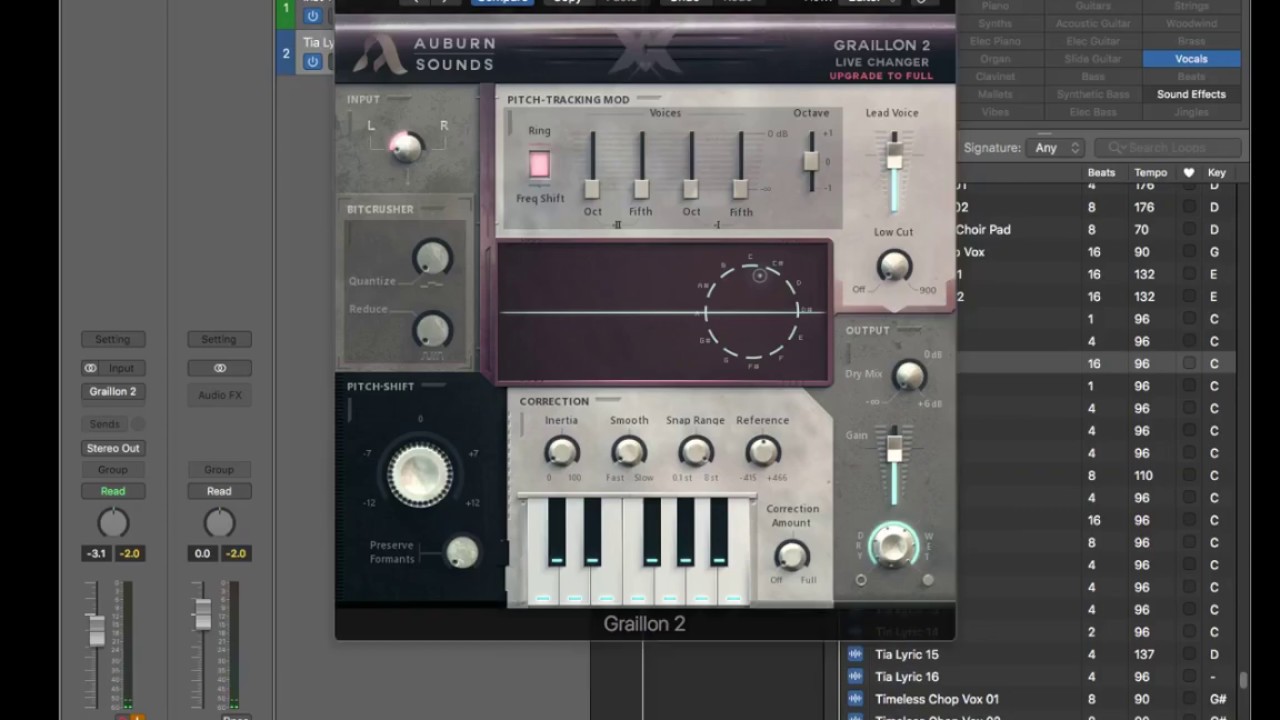The width and height of the screenshot is (1280, 720).
Task: Click the Smooth correction knob
Action: (628, 451)
